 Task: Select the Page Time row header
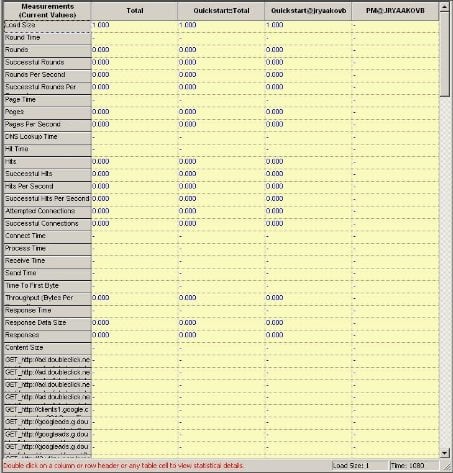tap(47, 101)
